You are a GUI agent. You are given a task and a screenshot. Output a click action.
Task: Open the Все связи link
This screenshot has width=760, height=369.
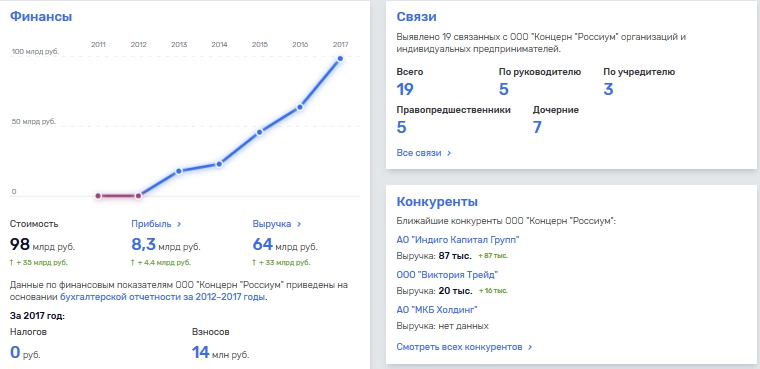(424, 153)
